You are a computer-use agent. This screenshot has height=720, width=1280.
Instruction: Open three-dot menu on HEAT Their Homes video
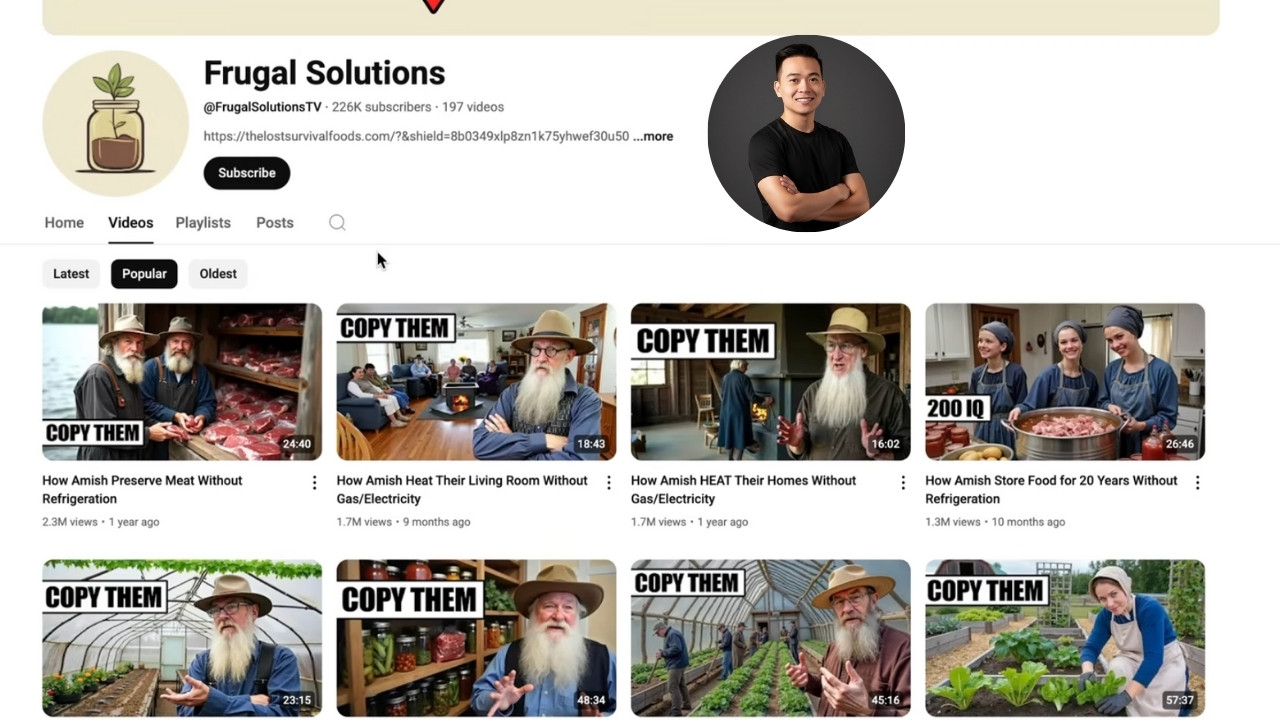coord(902,482)
